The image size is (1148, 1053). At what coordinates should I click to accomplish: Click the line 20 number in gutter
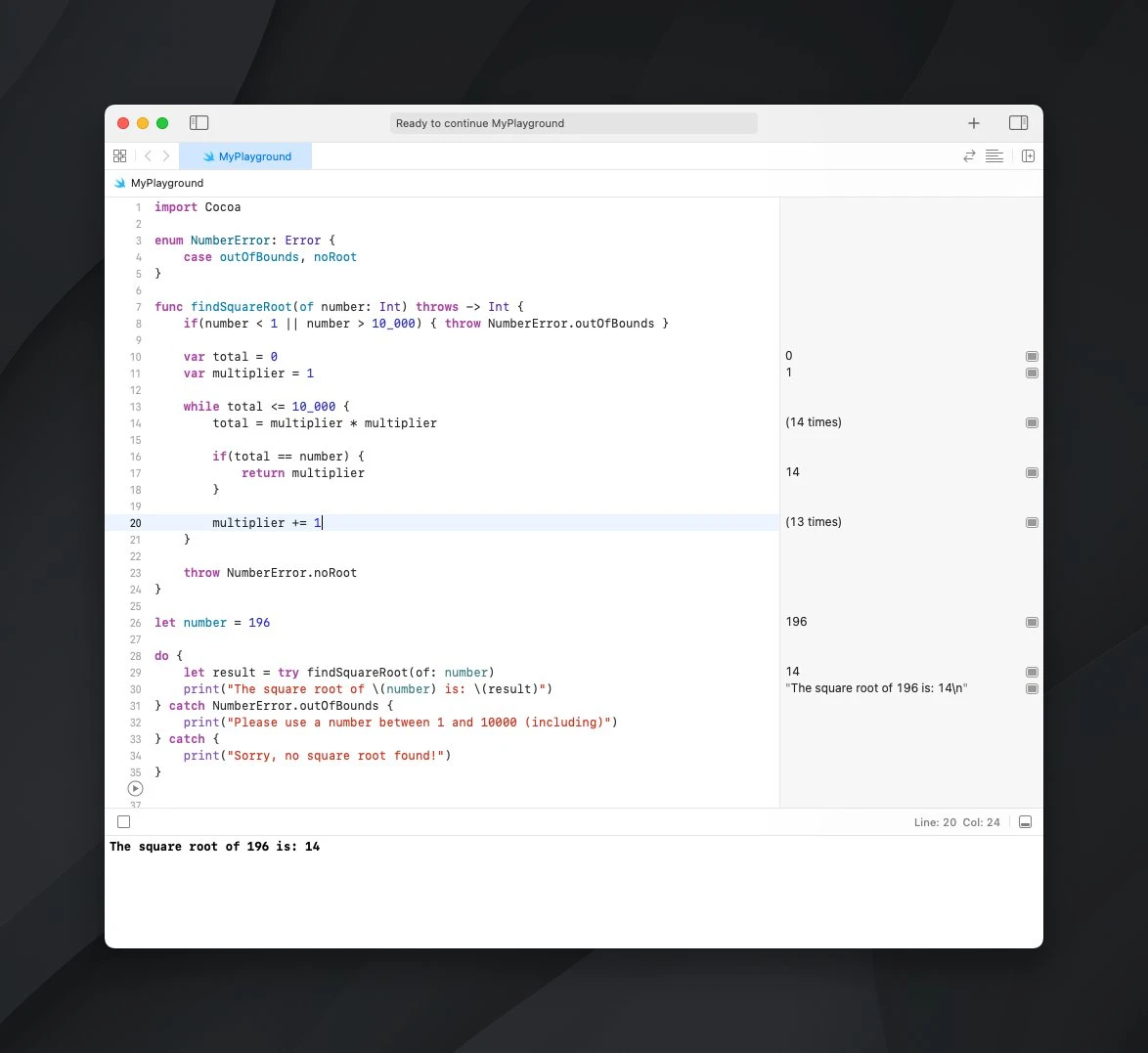[x=136, y=523]
